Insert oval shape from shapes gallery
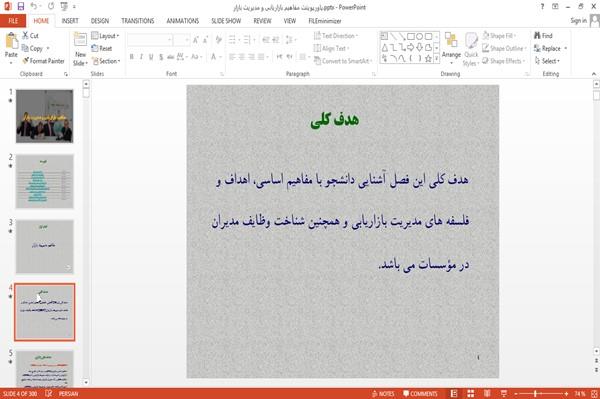This screenshot has width=600, height=399. coord(420,36)
